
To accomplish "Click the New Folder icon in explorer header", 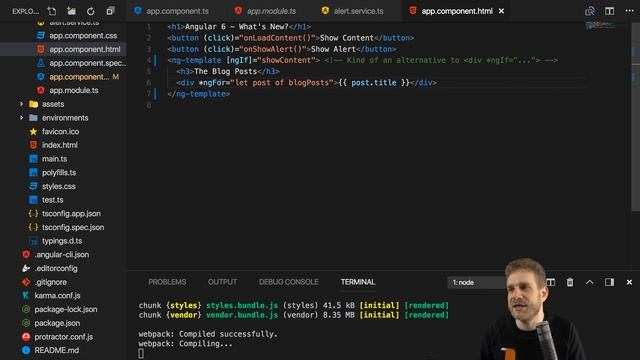I will (x=71, y=11).
